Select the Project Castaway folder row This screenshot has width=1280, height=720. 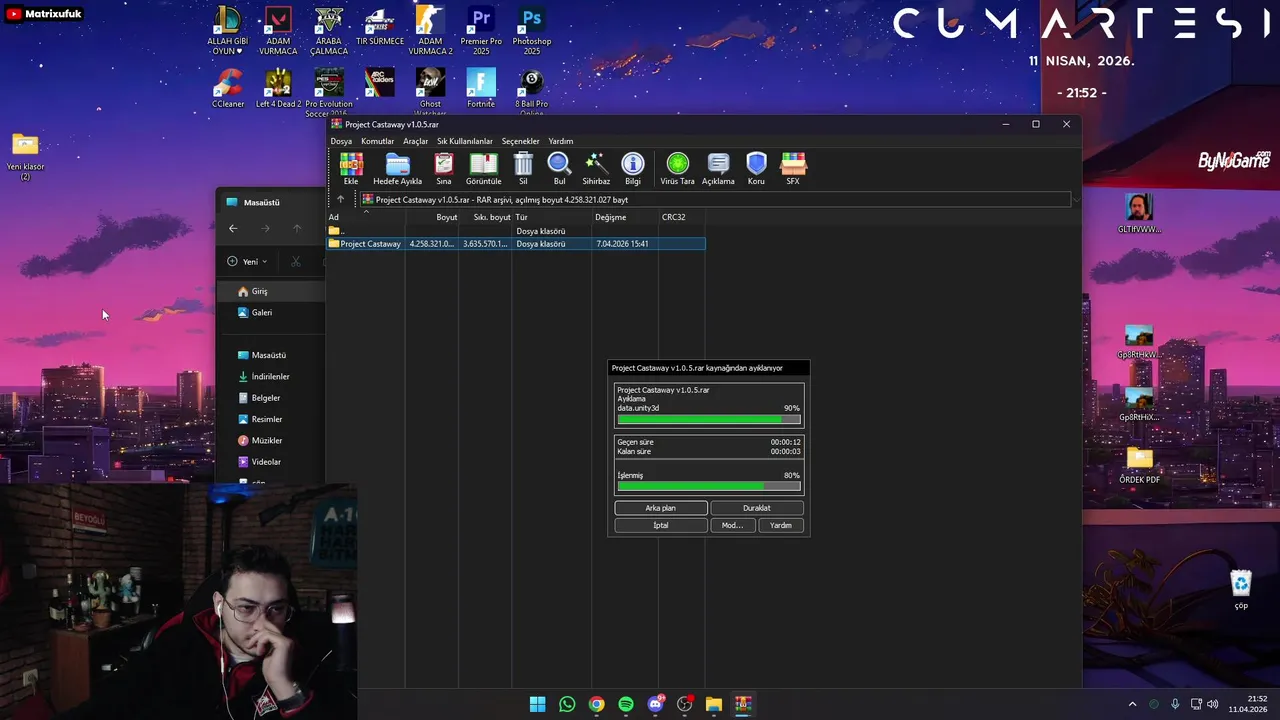(516, 244)
